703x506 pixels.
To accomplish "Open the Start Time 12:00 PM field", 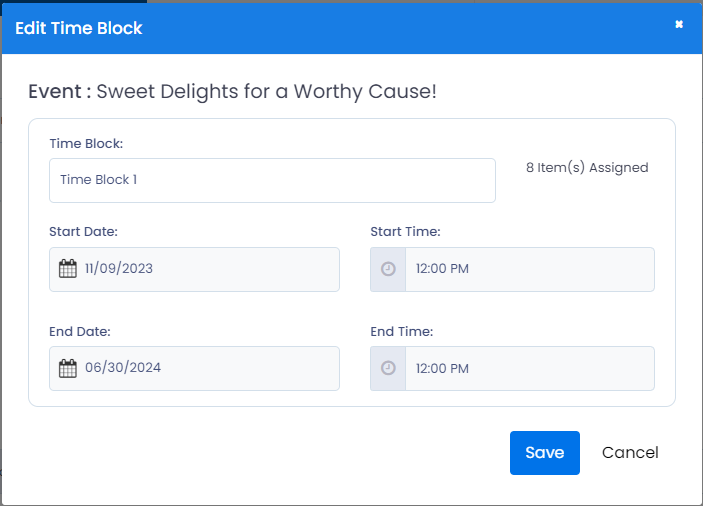I will (529, 269).
